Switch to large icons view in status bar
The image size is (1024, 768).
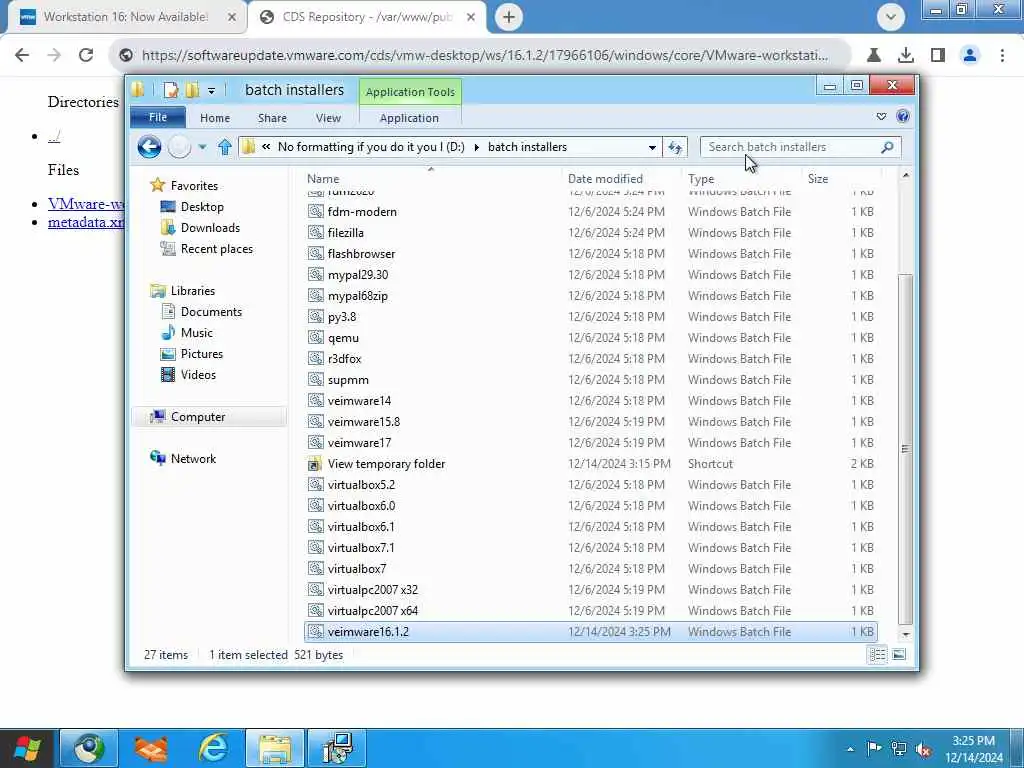(x=899, y=654)
